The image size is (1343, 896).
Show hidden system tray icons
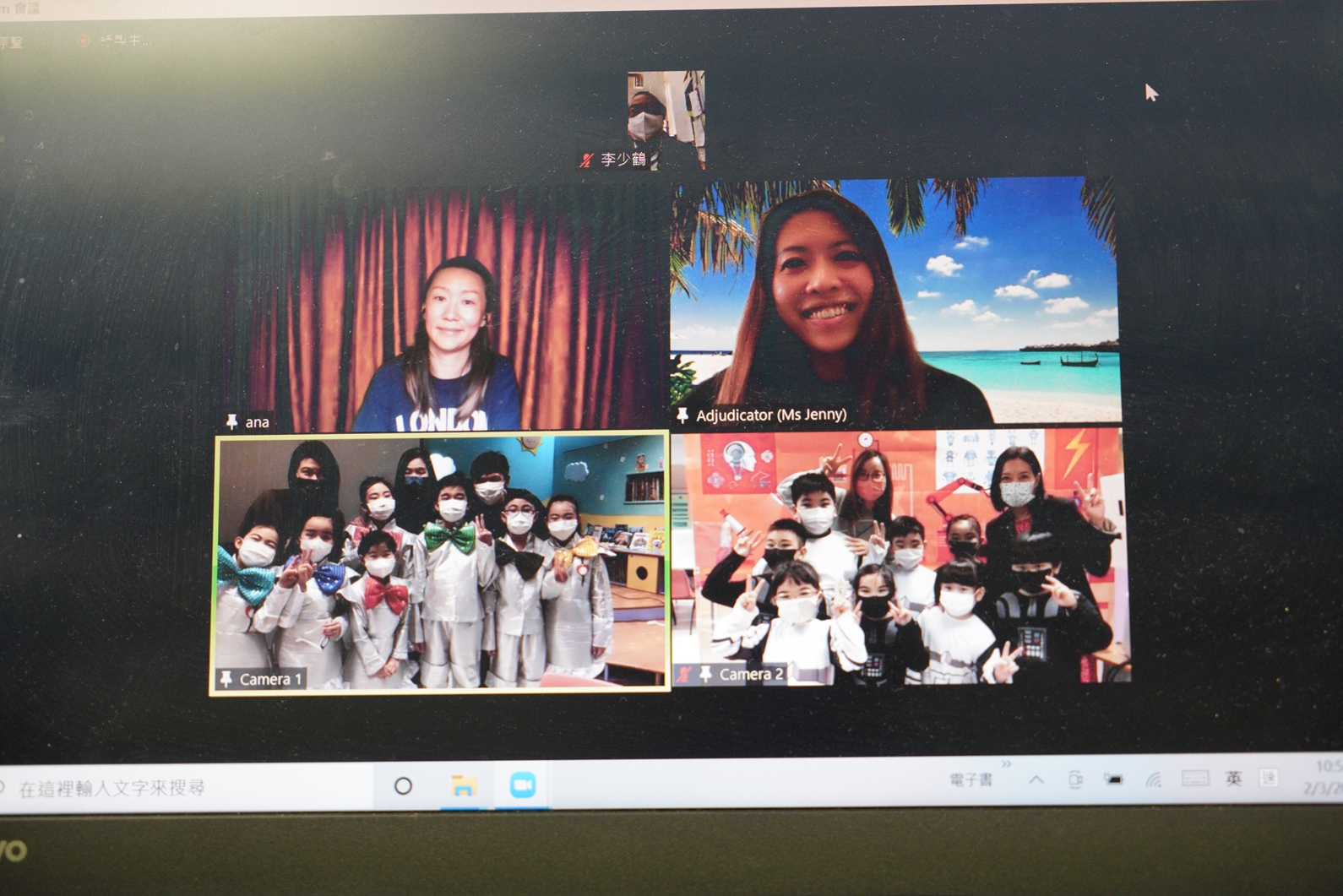pyautogui.click(x=1036, y=779)
